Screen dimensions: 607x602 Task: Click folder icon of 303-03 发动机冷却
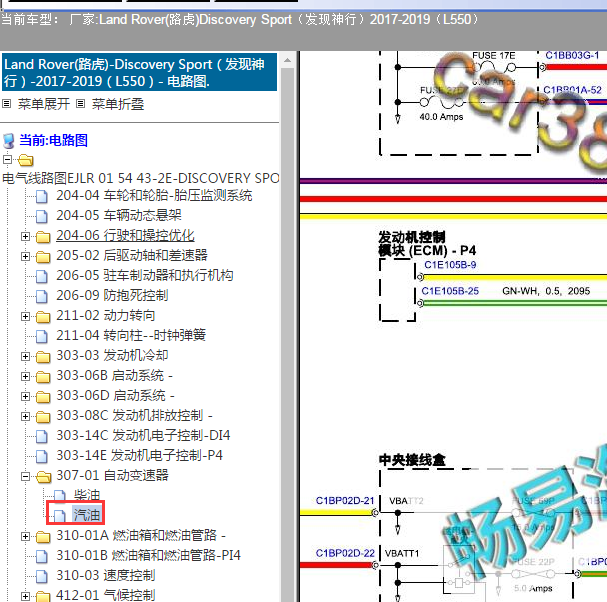(x=43, y=357)
